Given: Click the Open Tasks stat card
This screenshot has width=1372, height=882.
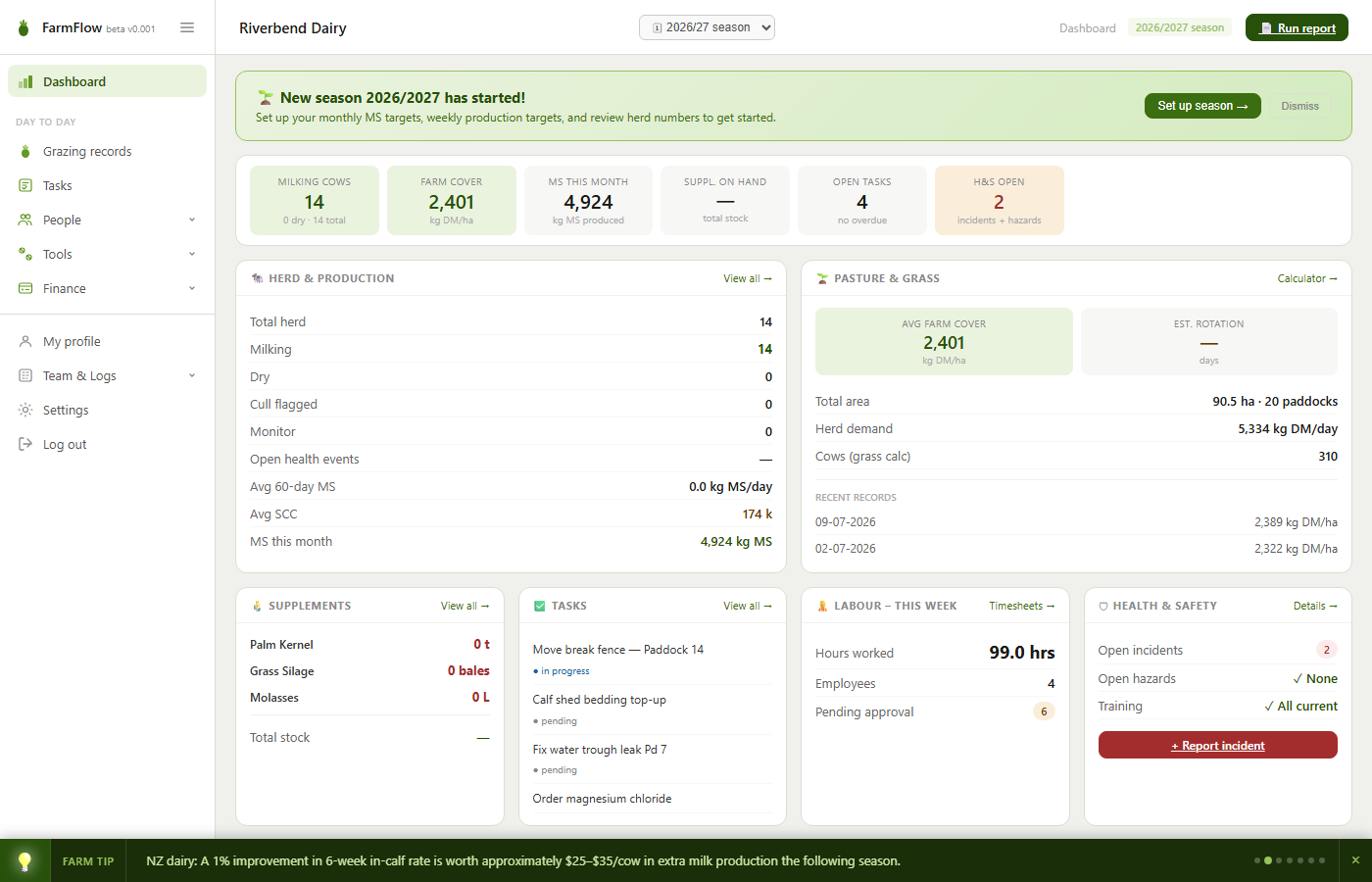Looking at the screenshot, I should click(862, 200).
